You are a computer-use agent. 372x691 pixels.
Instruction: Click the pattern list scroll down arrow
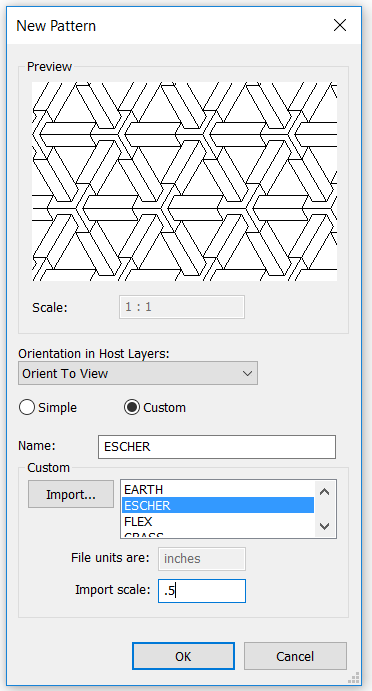324,526
